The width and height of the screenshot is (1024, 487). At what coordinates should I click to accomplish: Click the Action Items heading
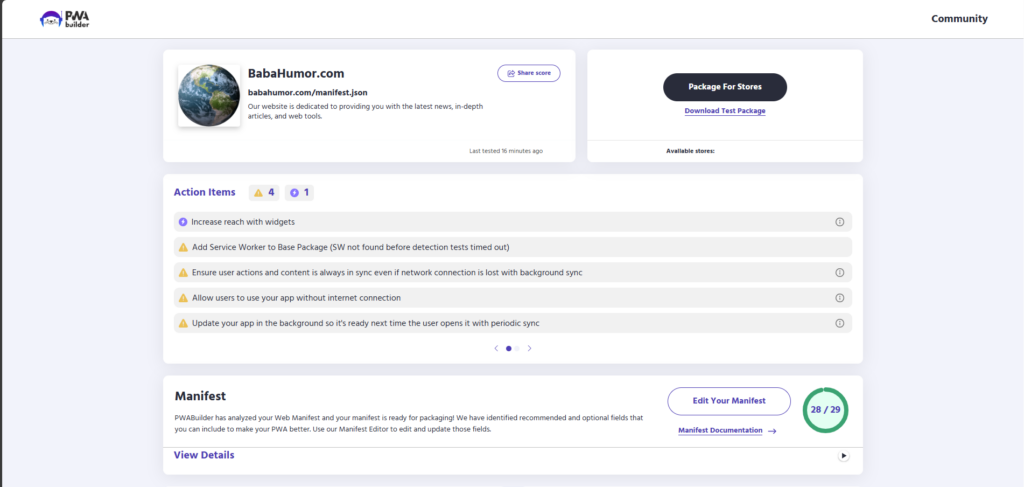coord(204,193)
